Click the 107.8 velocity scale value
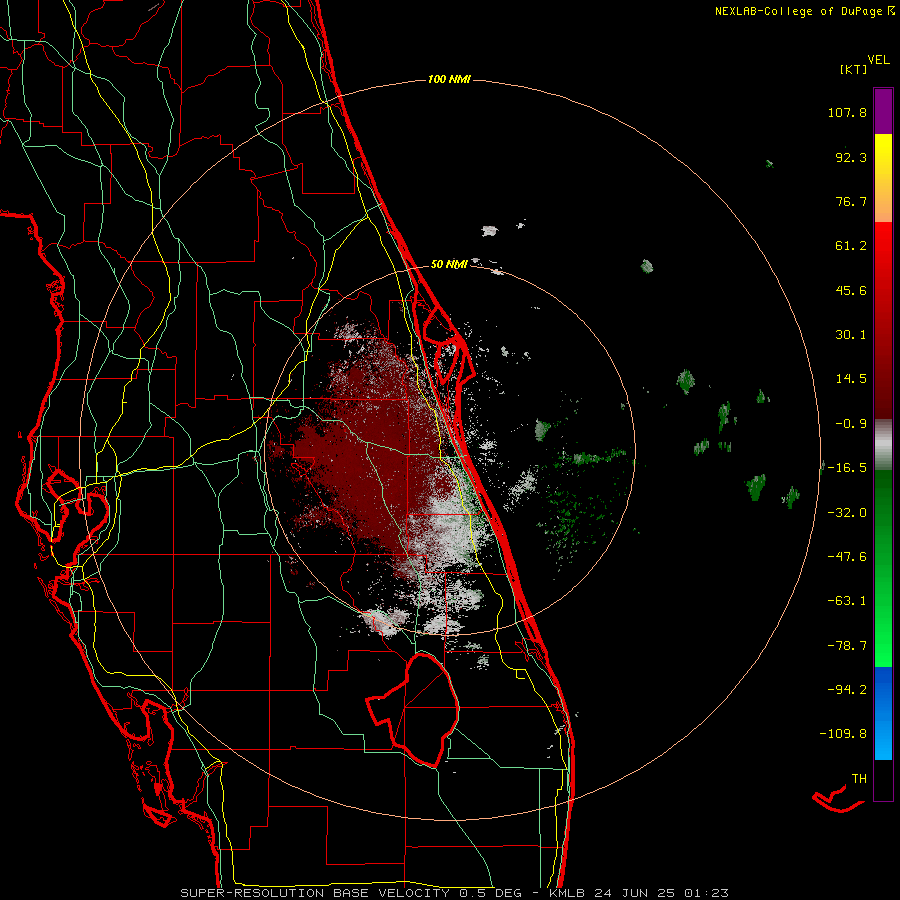 click(847, 112)
